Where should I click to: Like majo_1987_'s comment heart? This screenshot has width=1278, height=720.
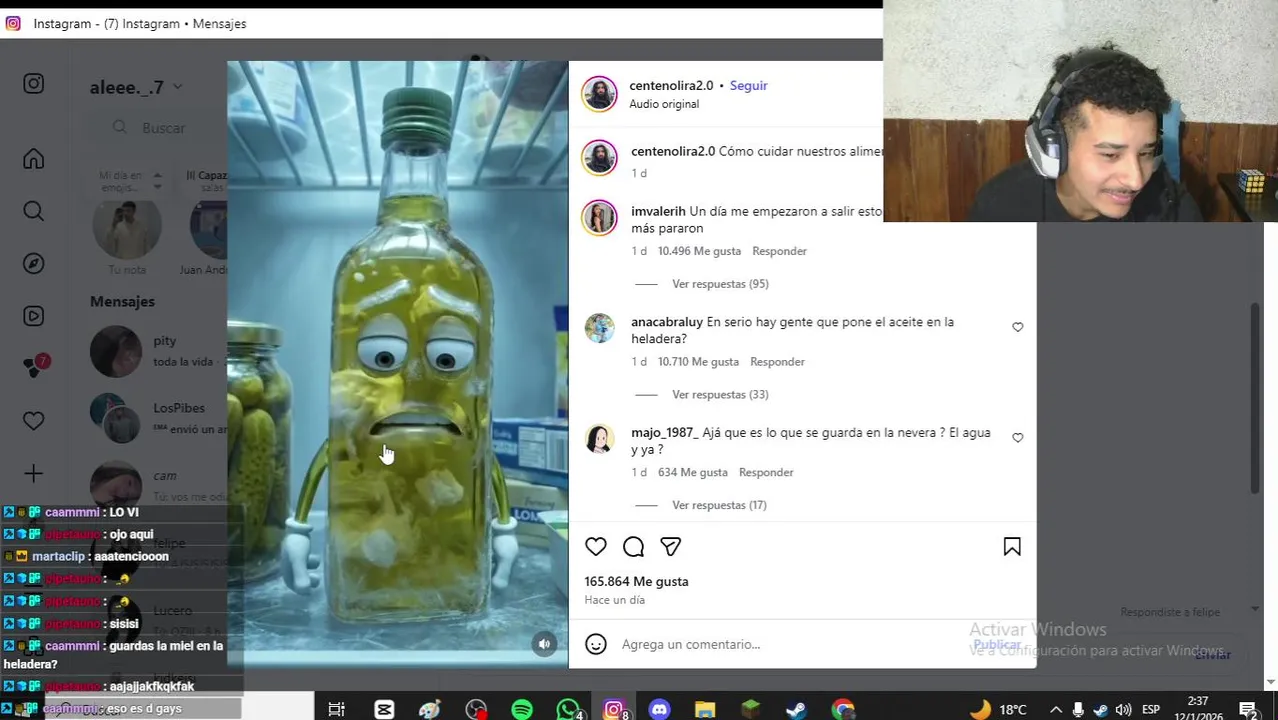coord(1017,437)
